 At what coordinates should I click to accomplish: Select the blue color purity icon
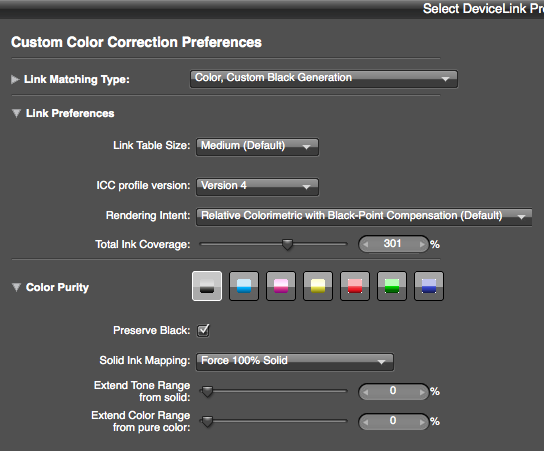[429, 286]
